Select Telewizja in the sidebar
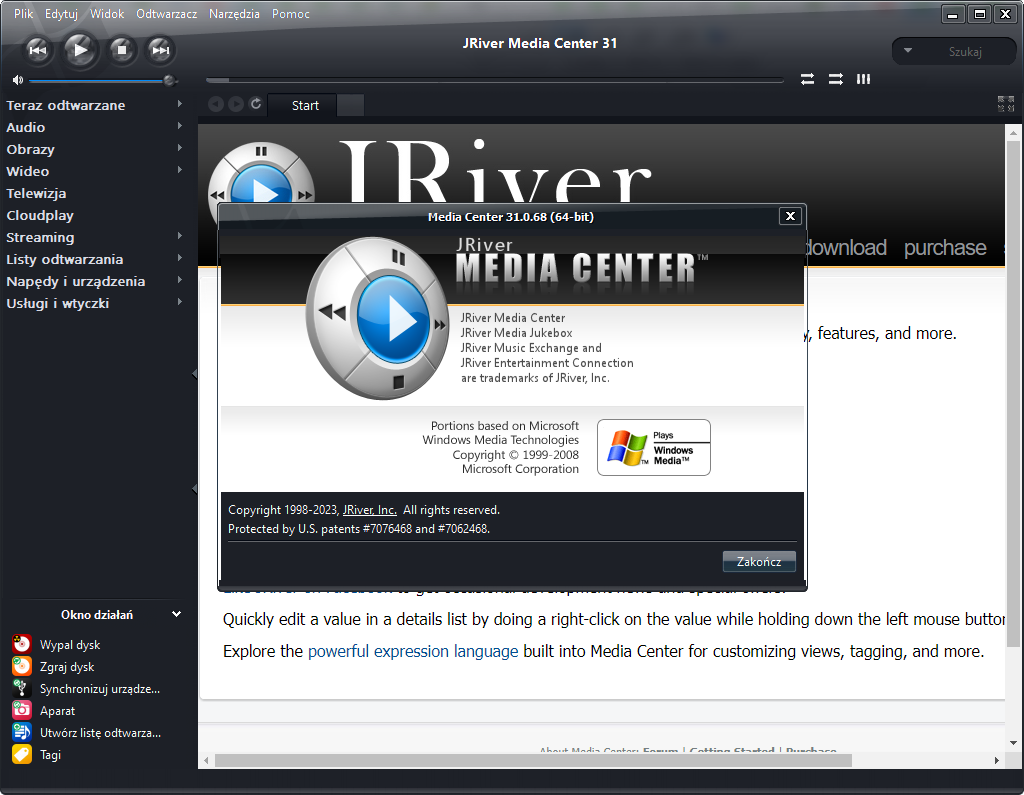The height and width of the screenshot is (795, 1024). point(36,193)
